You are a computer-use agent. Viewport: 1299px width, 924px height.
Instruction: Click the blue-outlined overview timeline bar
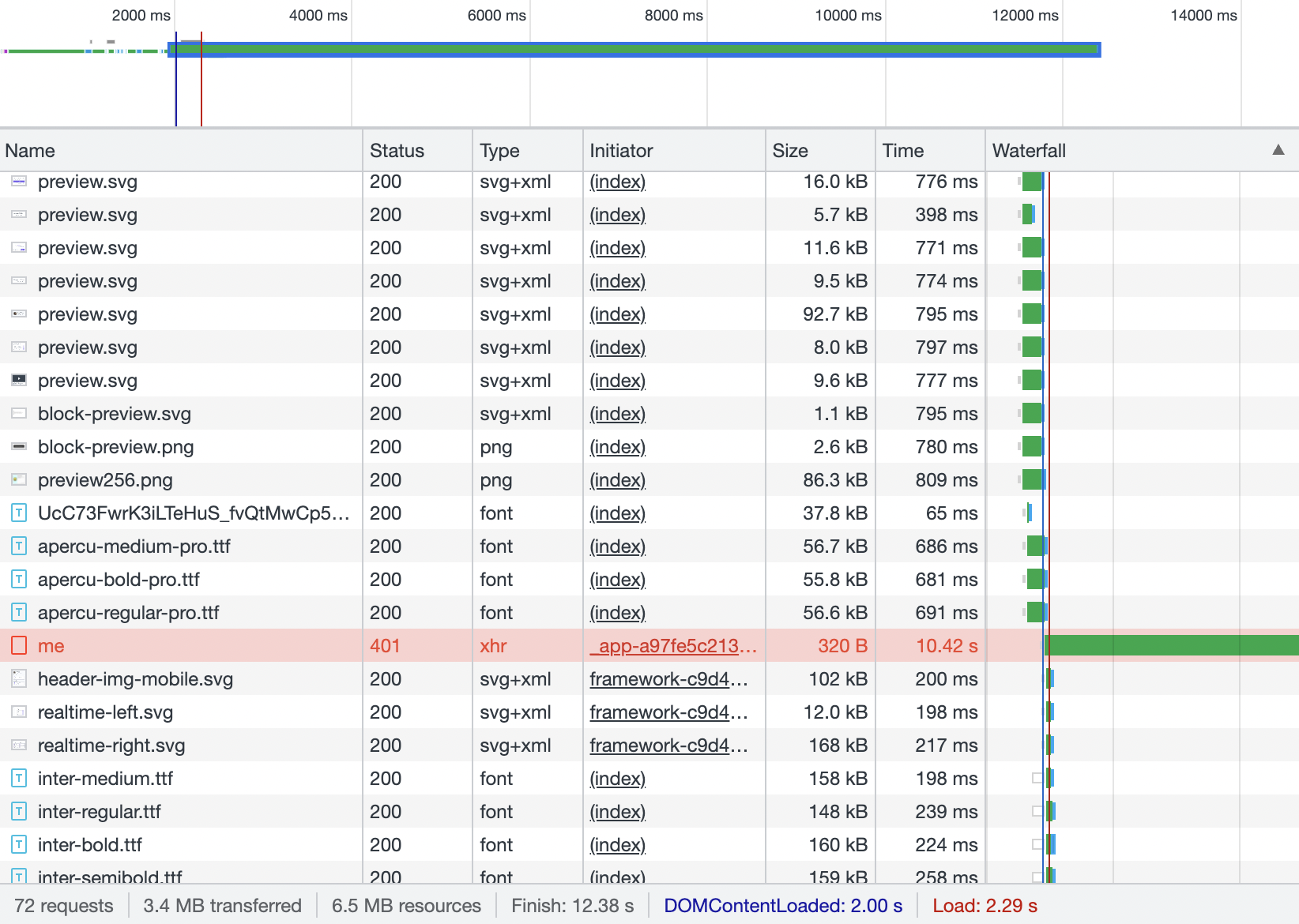point(634,49)
